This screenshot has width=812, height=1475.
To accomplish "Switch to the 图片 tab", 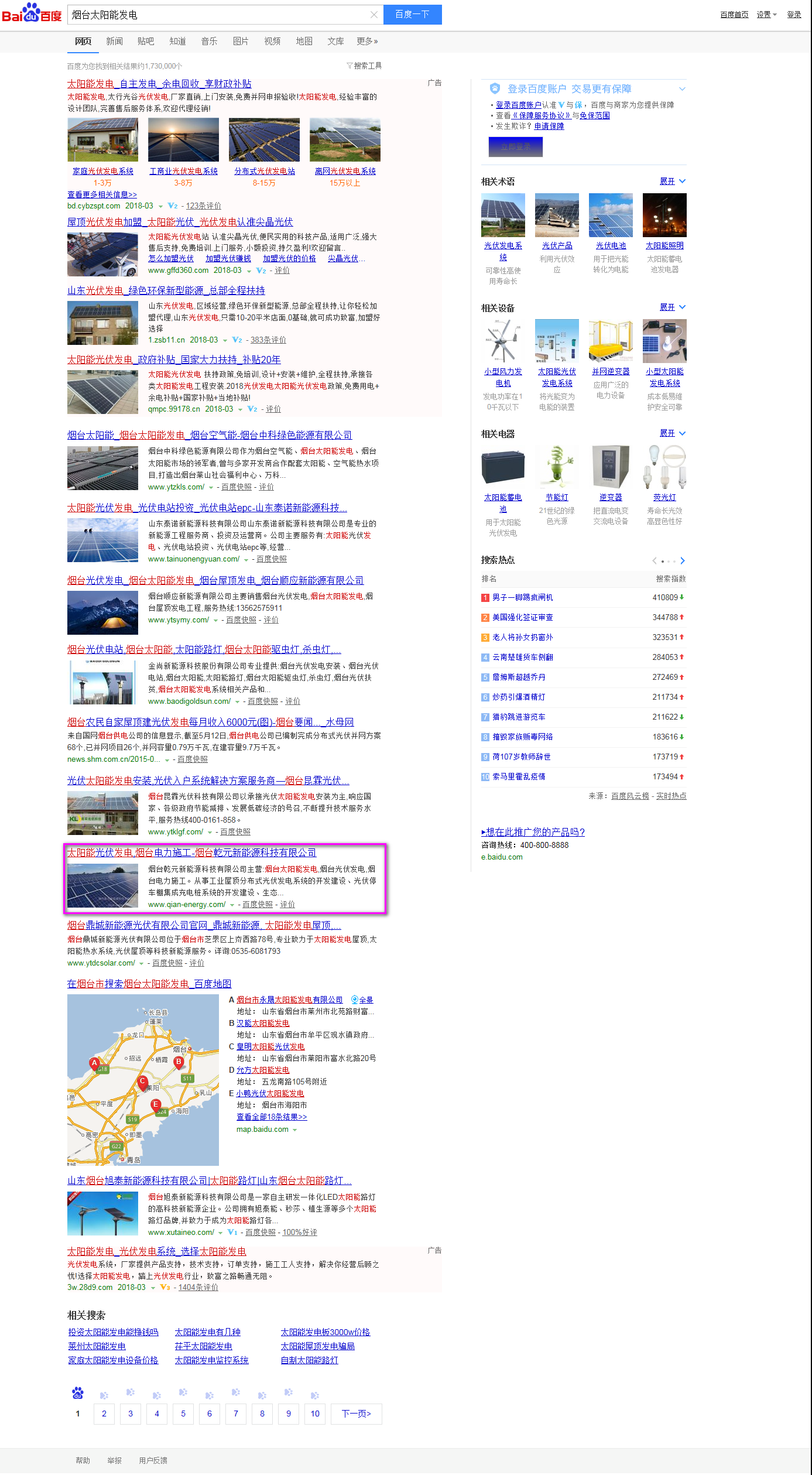I will (x=241, y=41).
